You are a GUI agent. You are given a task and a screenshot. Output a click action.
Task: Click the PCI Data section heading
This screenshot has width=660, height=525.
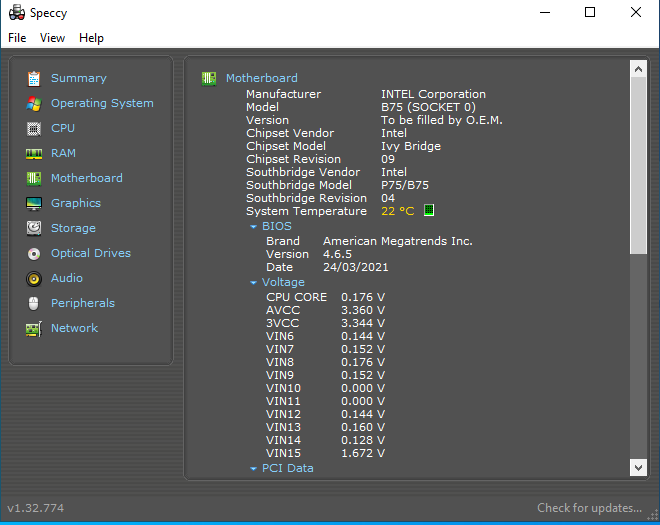287,468
